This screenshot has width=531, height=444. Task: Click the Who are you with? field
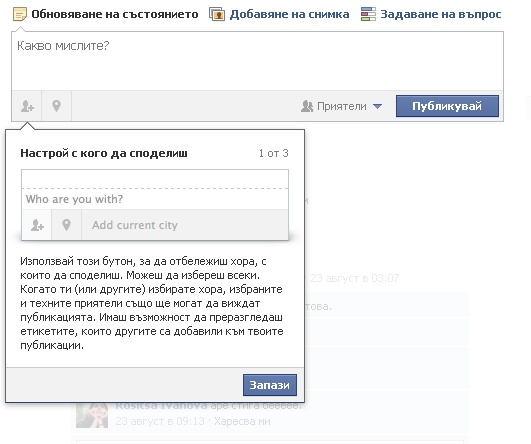[x=155, y=199]
